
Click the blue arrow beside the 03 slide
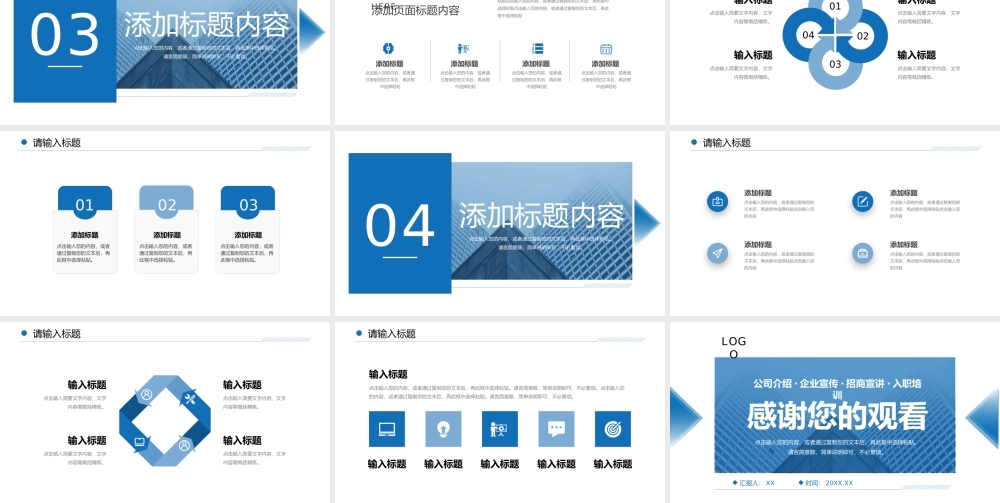pos(312,30)
